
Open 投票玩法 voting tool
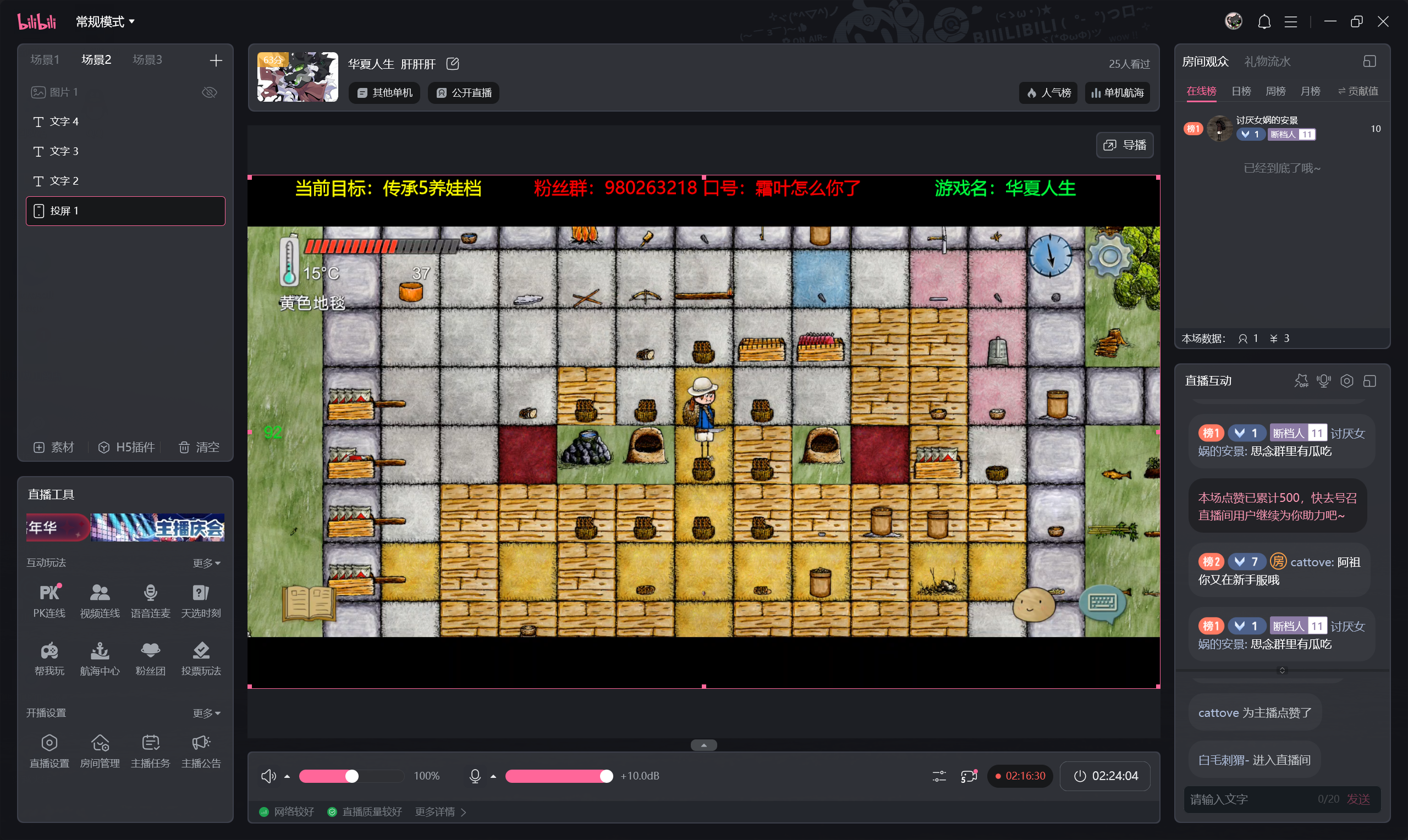(x=201, y=658)
